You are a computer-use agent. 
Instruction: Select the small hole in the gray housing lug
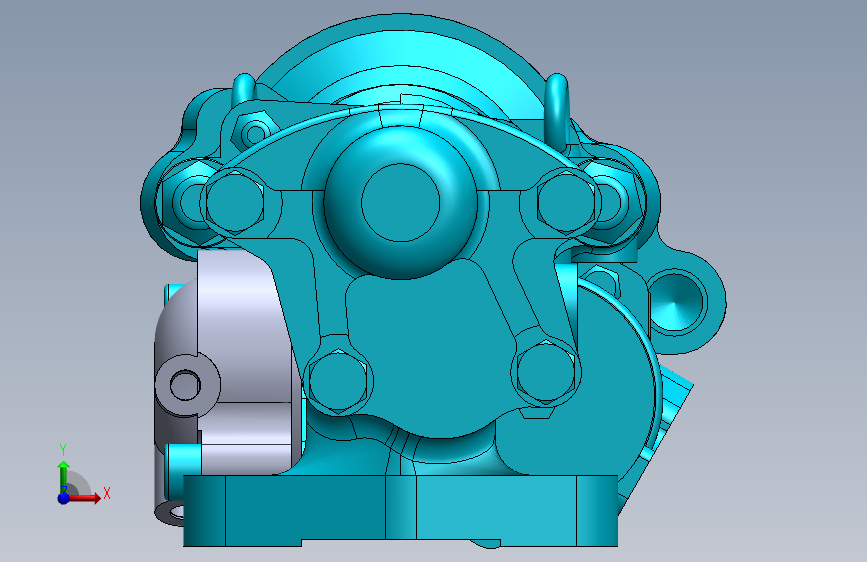point(185,385)
